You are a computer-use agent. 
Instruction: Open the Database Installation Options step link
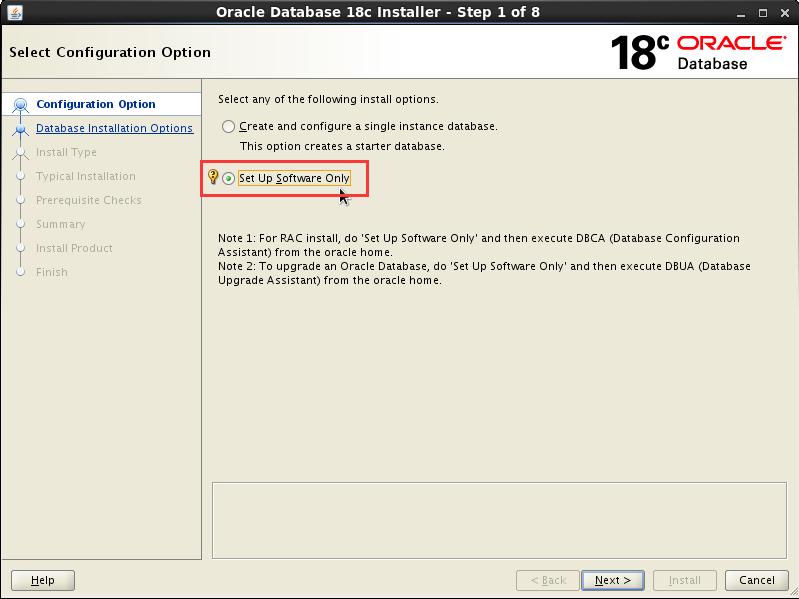(x=114, y=128)
